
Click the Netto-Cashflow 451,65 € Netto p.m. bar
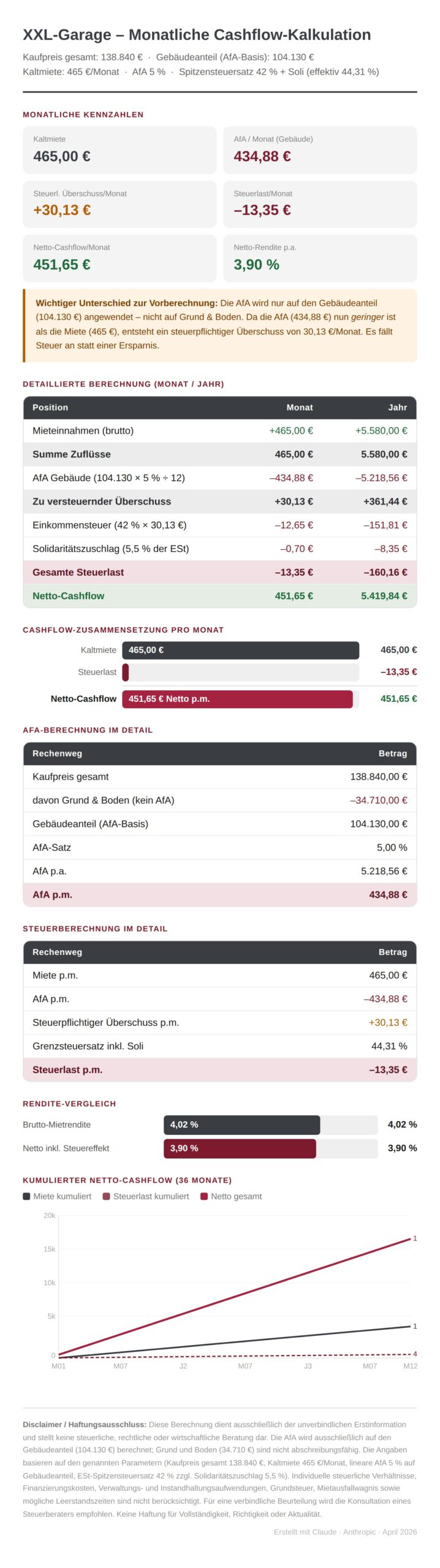point(237,699)
